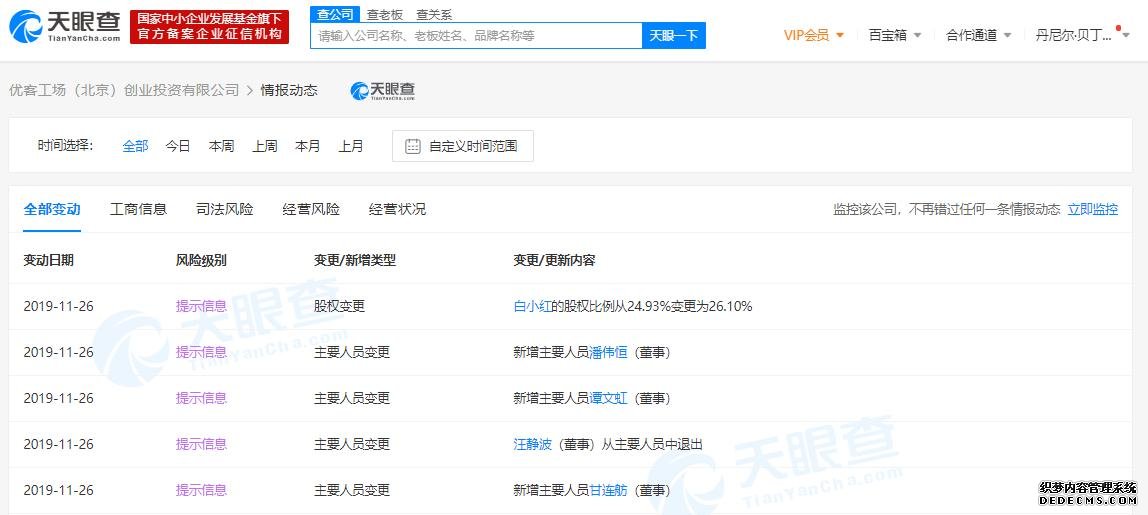Click 股权变更 type cell

point(339,306)
